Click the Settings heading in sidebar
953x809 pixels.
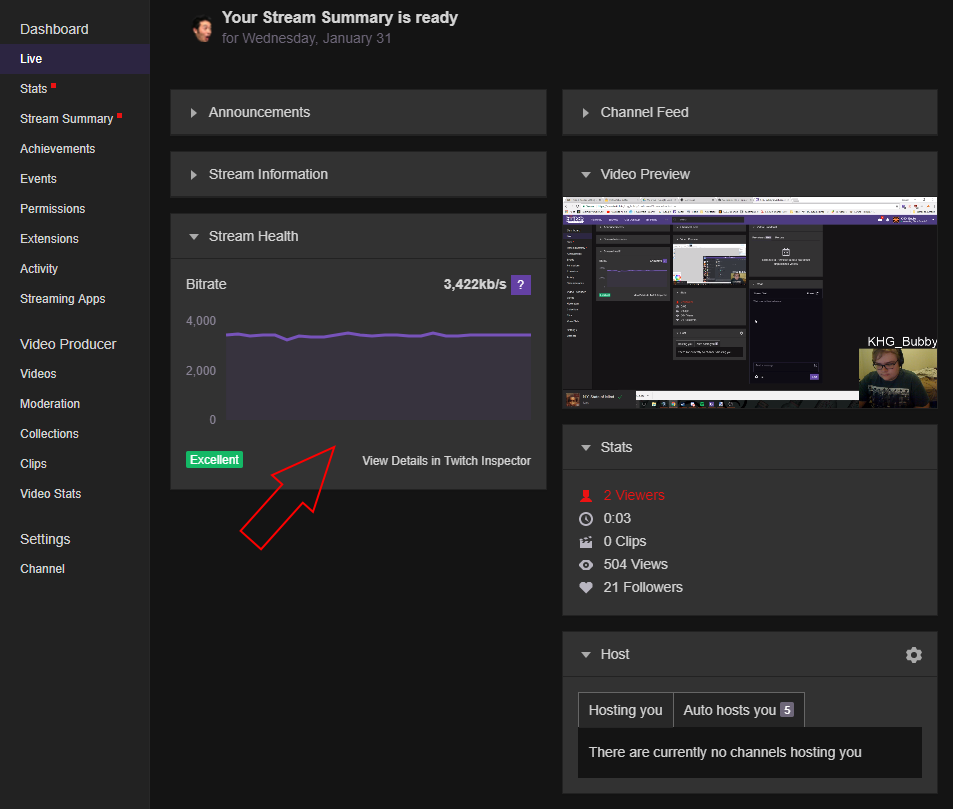click(45, 539)
